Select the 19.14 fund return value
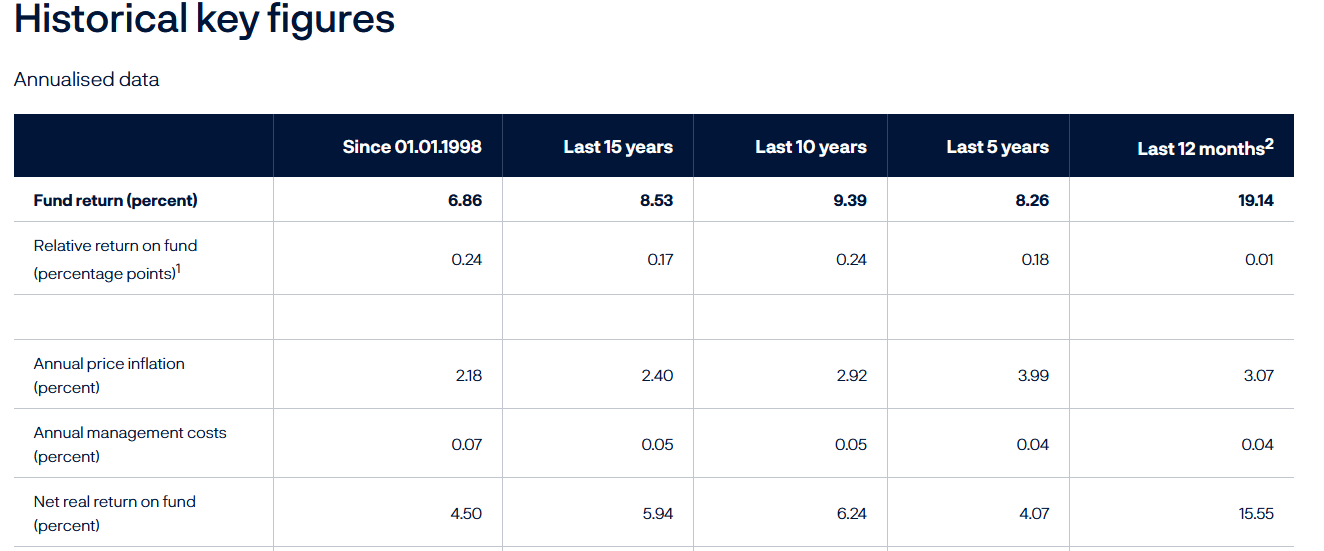Viewport: 1324px width, 551px height. (1256, 200)
